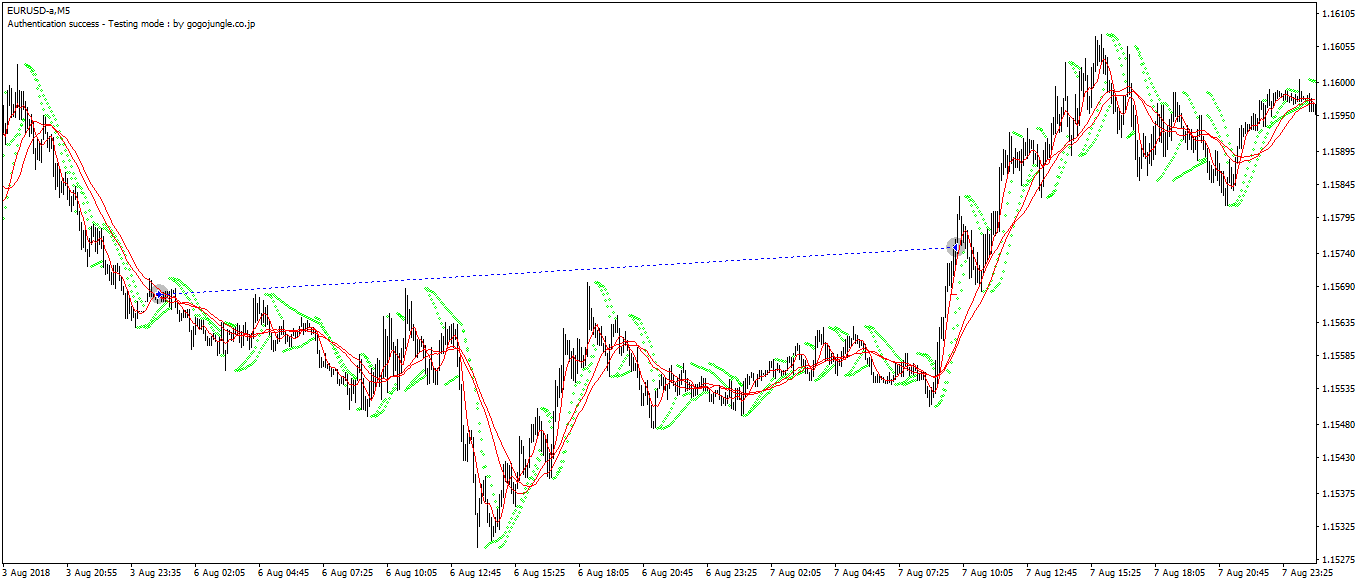Click the 7 Aug 10:05 time label
Image resolution: width=1362 pixels, height=584 pixels.
tap(988, 574)
